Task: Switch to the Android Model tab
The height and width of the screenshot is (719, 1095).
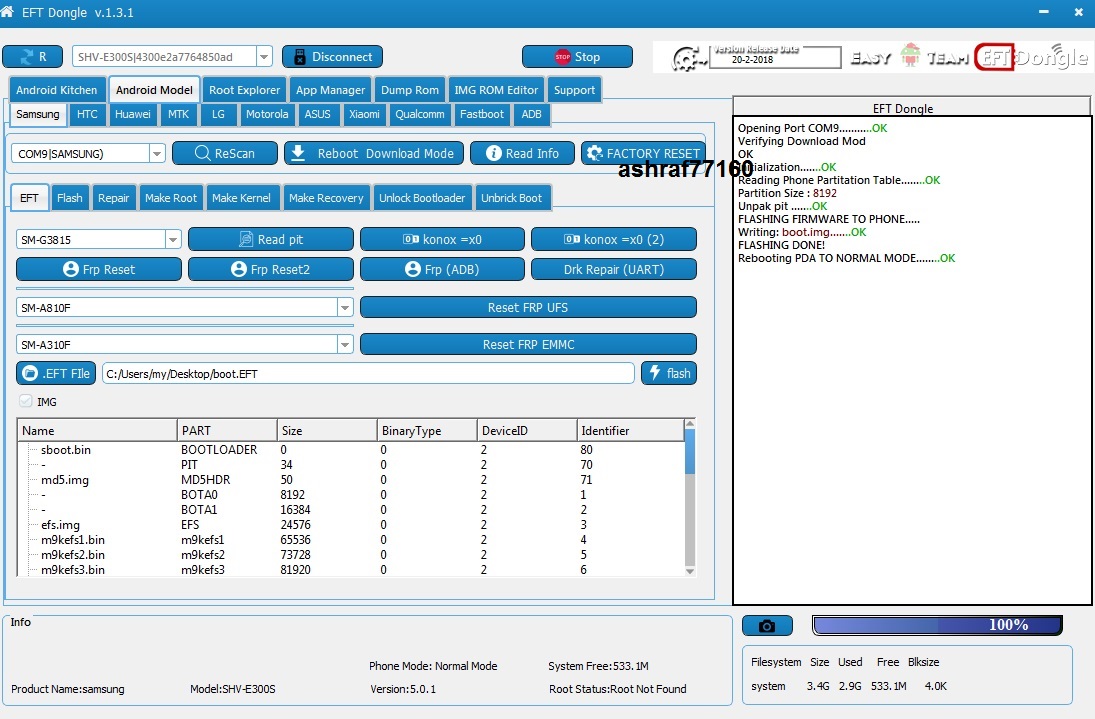Action: tap(154, 90)
